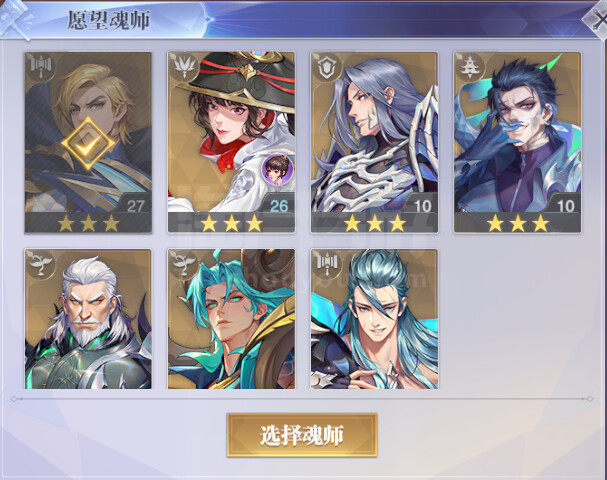
Task: Select the silver long-haired armored hero card
Action: coord(374,142)
